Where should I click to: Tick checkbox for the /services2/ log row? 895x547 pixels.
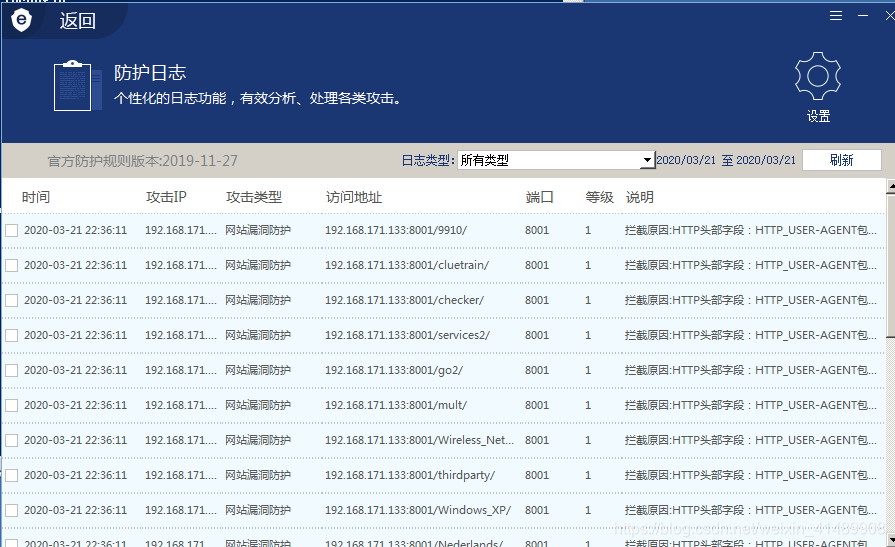point(11,336)
